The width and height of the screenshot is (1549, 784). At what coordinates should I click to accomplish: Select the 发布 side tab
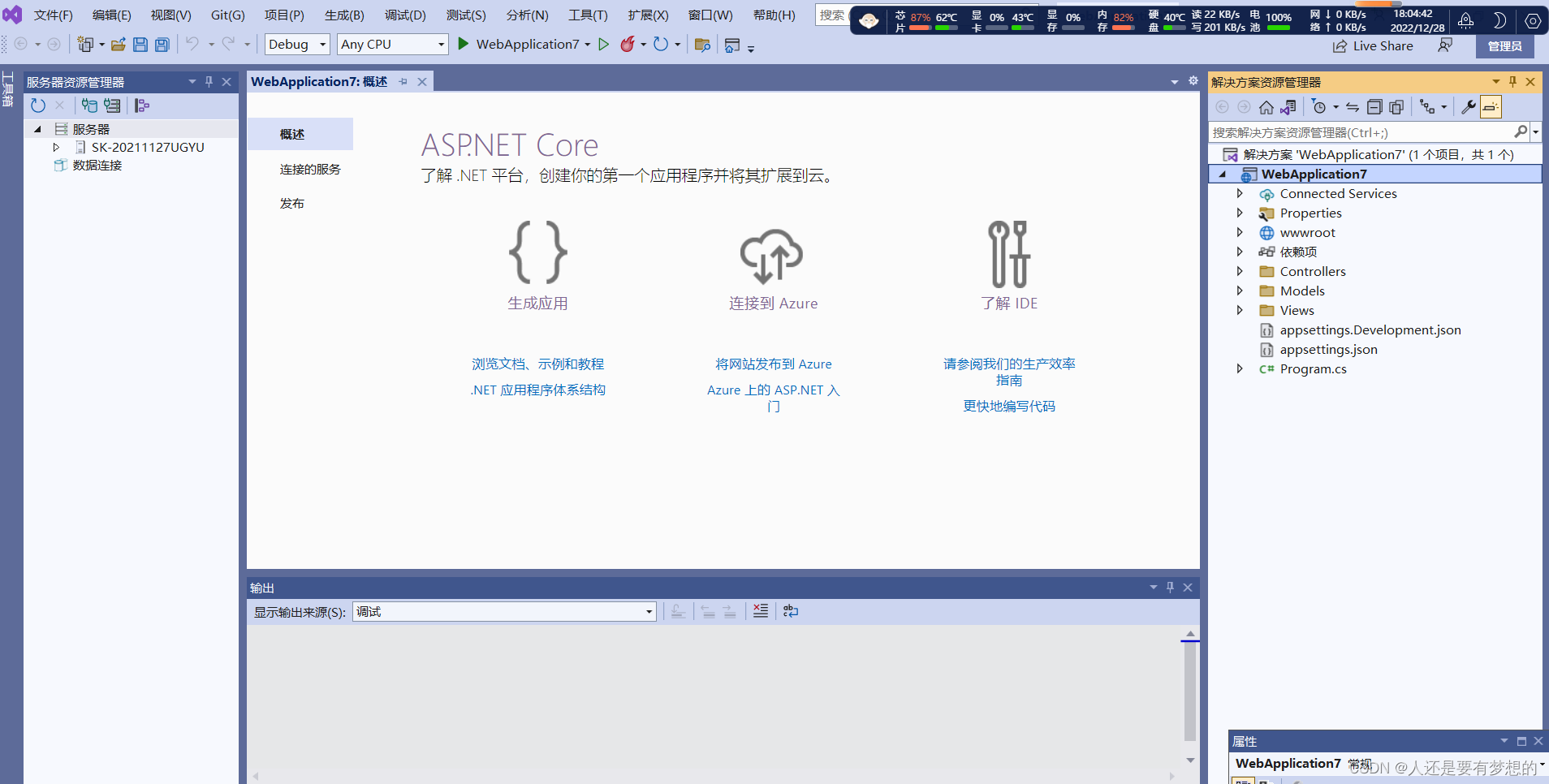[x=292, y=204]
